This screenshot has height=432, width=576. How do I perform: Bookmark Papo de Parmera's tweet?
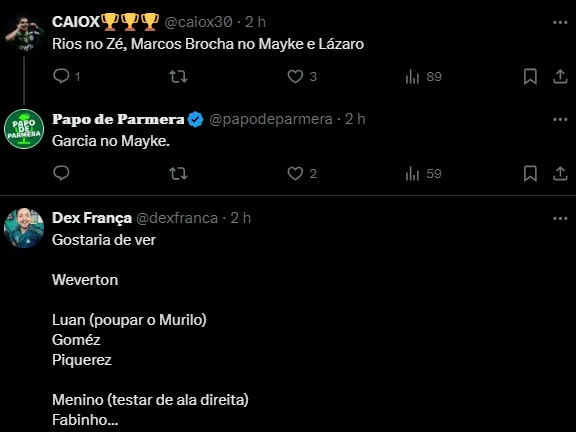(530, 173)
